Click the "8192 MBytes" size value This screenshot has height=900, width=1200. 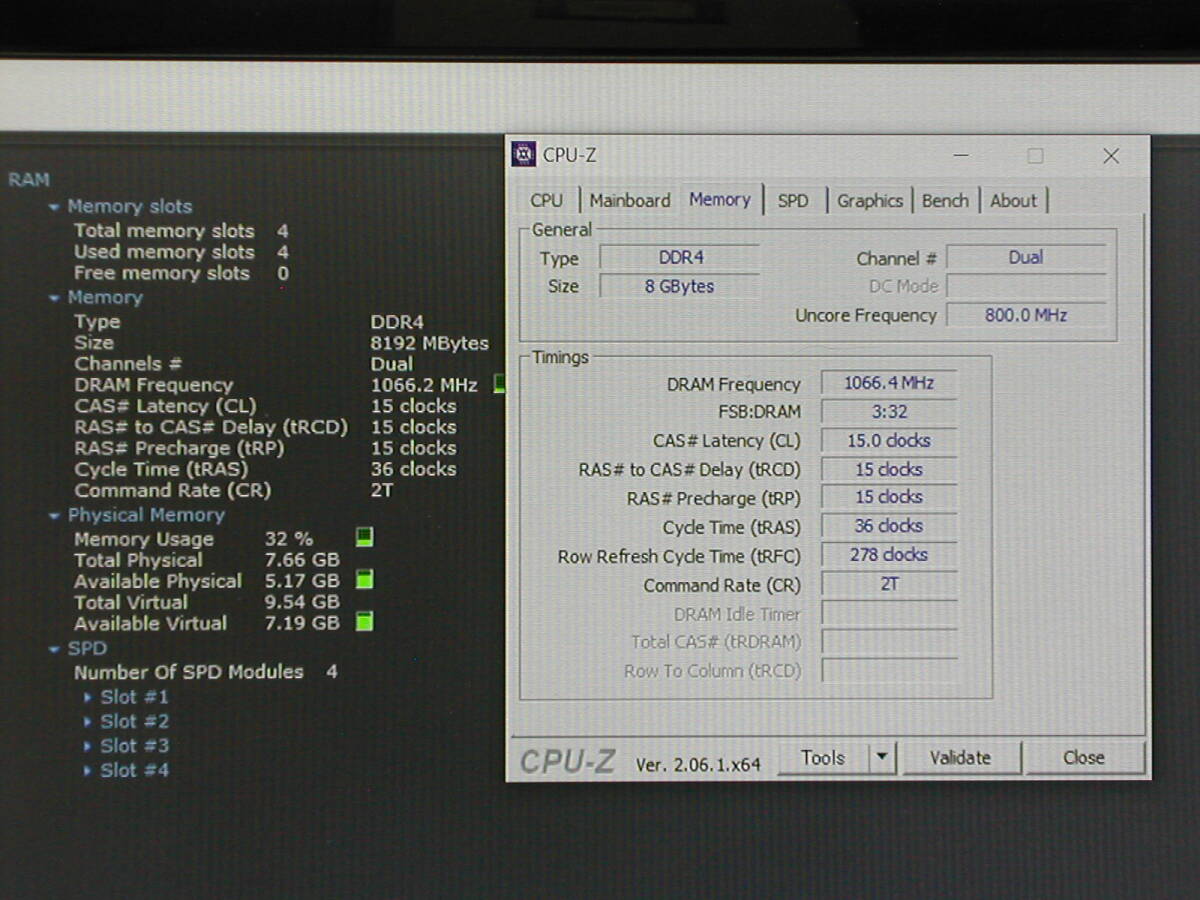[430, 343]
